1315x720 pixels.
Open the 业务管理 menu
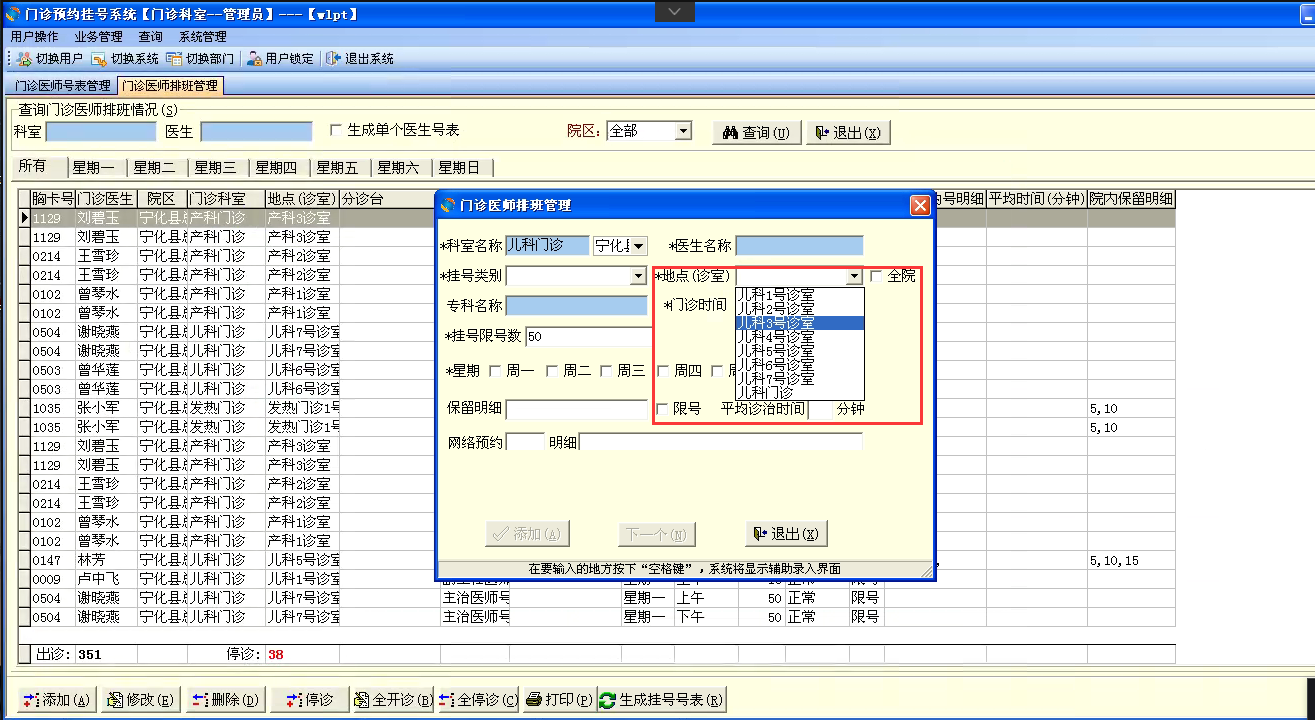pyautogui.click(x=98, y=37)
